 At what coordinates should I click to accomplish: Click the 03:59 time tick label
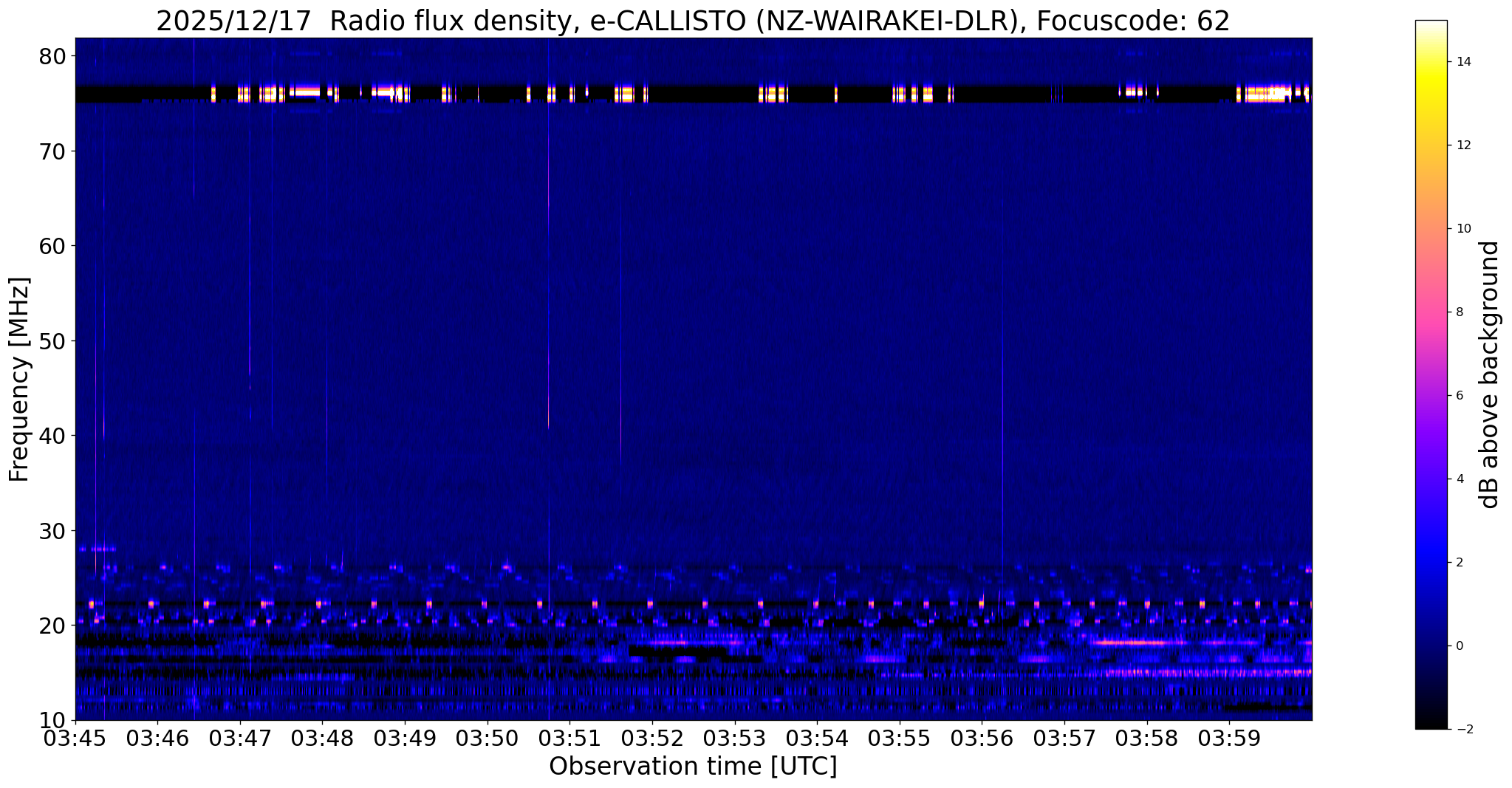[x=1229, y=738]
